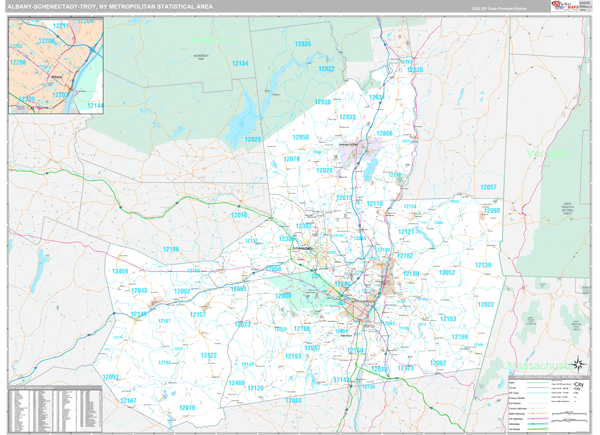Viewport: 600px width, 435px height.
Task: Select ZIP code 12062 label
Action: (438, 363)
